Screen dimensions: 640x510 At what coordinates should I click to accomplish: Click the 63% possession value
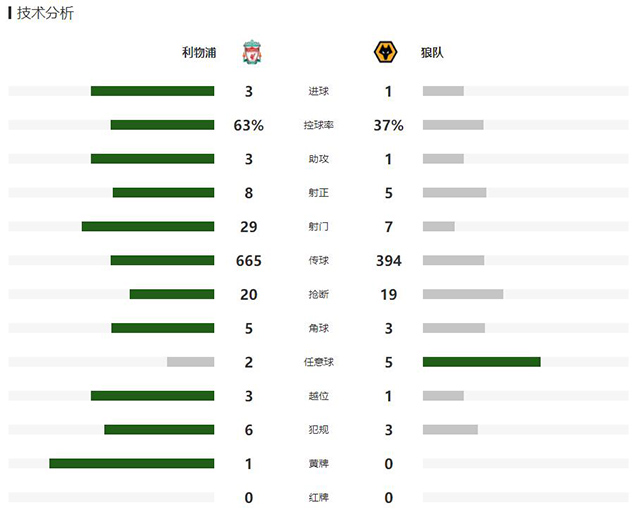click(x=248, y=125)
